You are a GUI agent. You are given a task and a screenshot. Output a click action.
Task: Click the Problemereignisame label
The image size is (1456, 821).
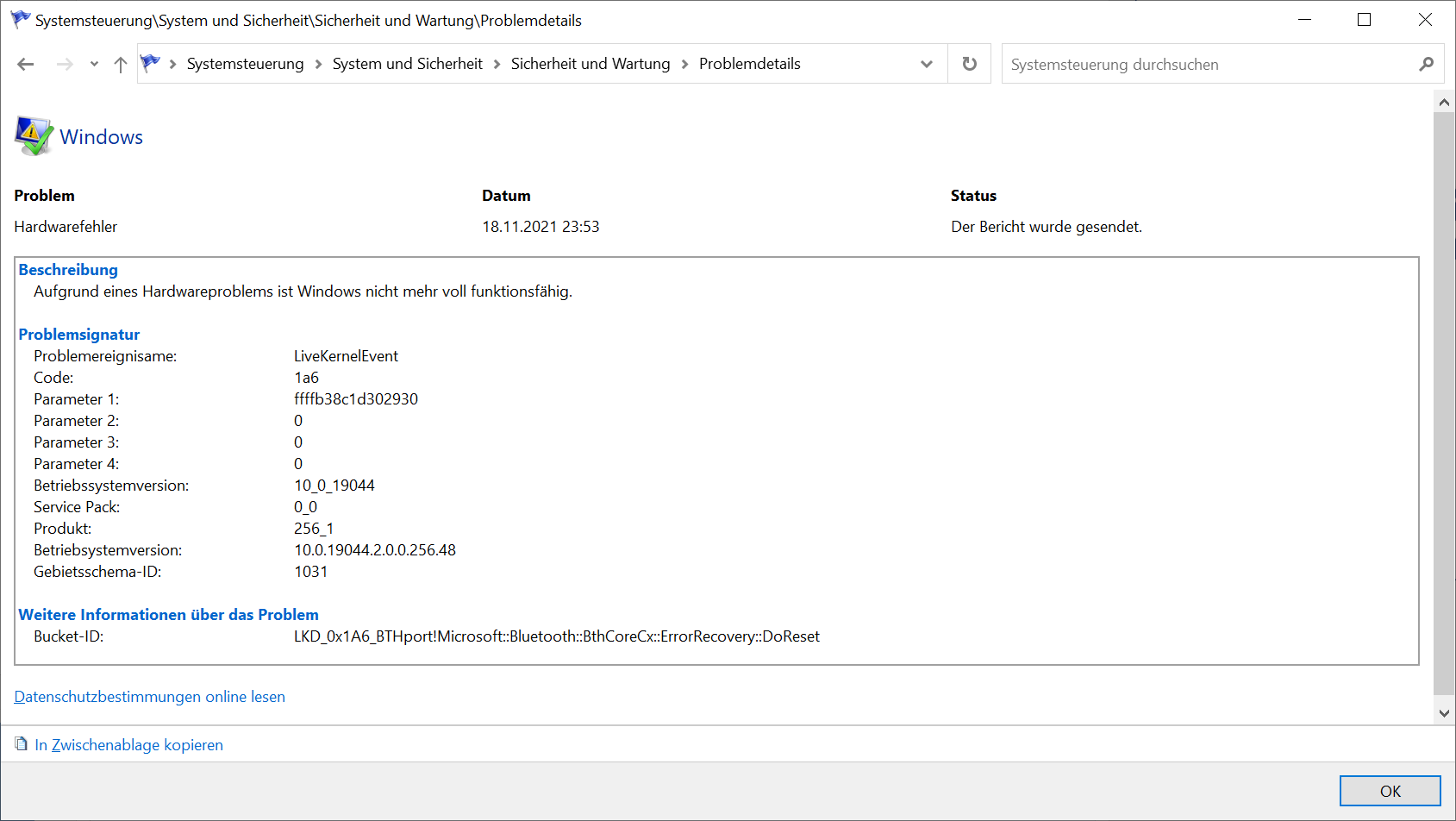tap(105, 356)
